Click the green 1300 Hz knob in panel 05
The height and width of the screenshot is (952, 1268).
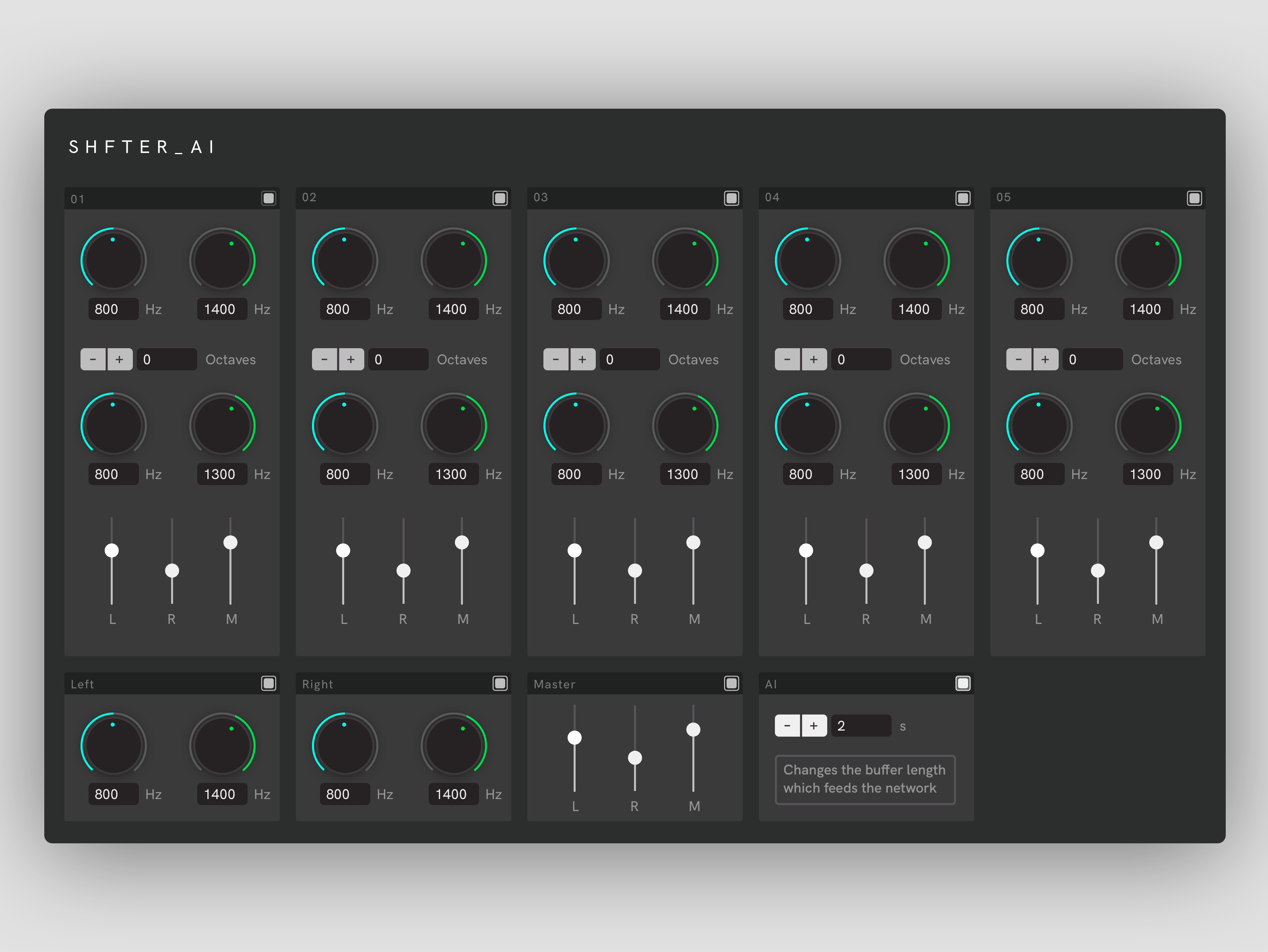tap(1148, 425)
